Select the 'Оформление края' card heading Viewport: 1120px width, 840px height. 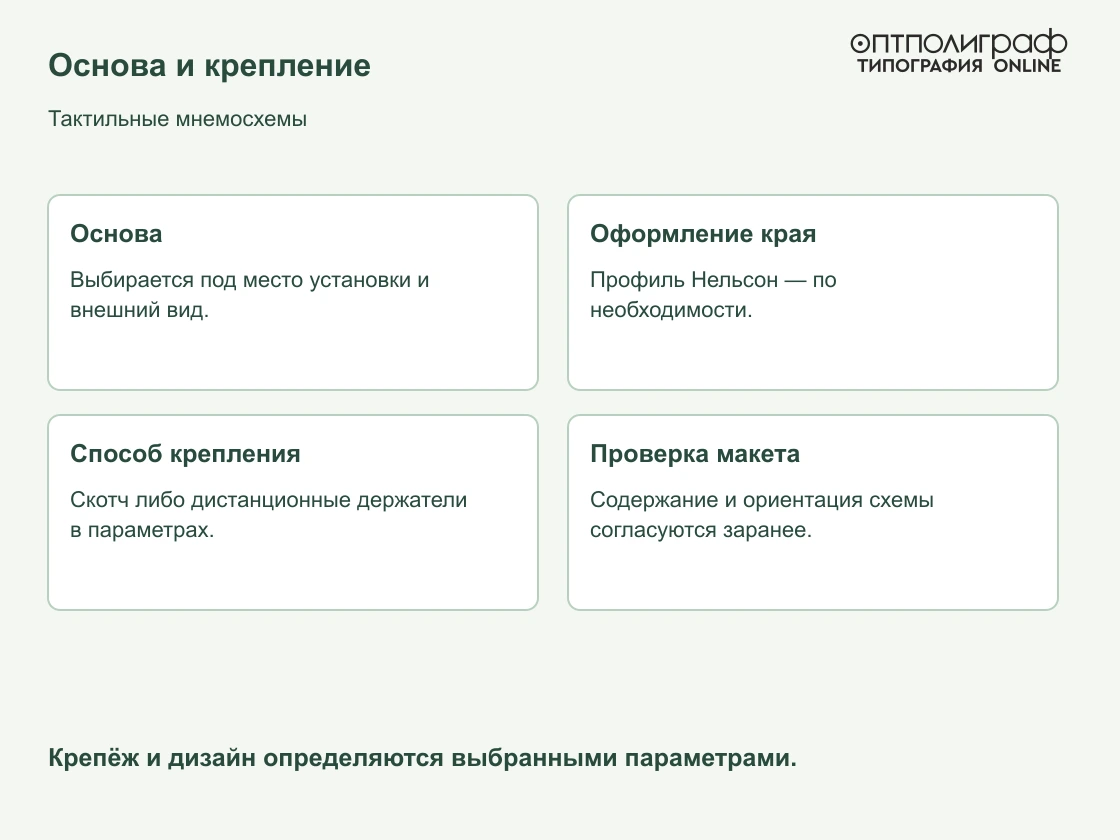point(703,234)
